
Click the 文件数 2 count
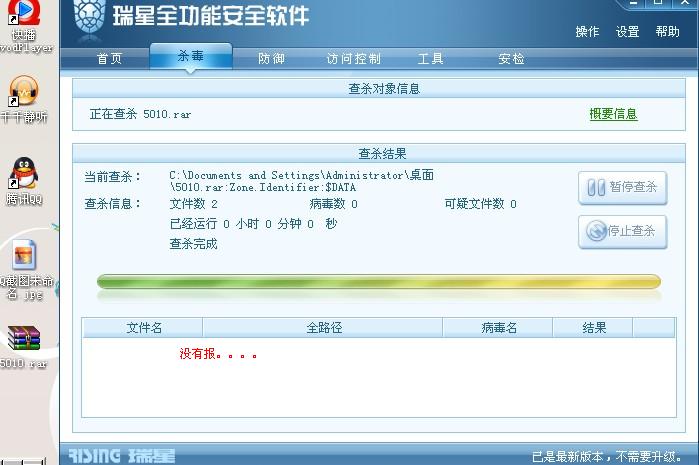193,204
